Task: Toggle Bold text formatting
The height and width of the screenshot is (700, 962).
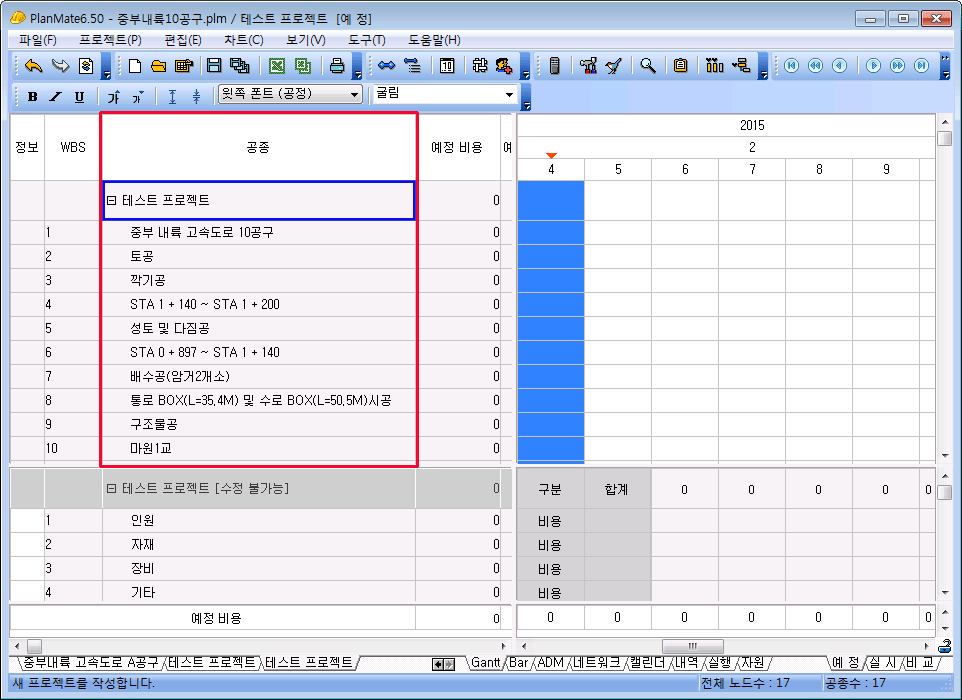Action: pos(32,96)
